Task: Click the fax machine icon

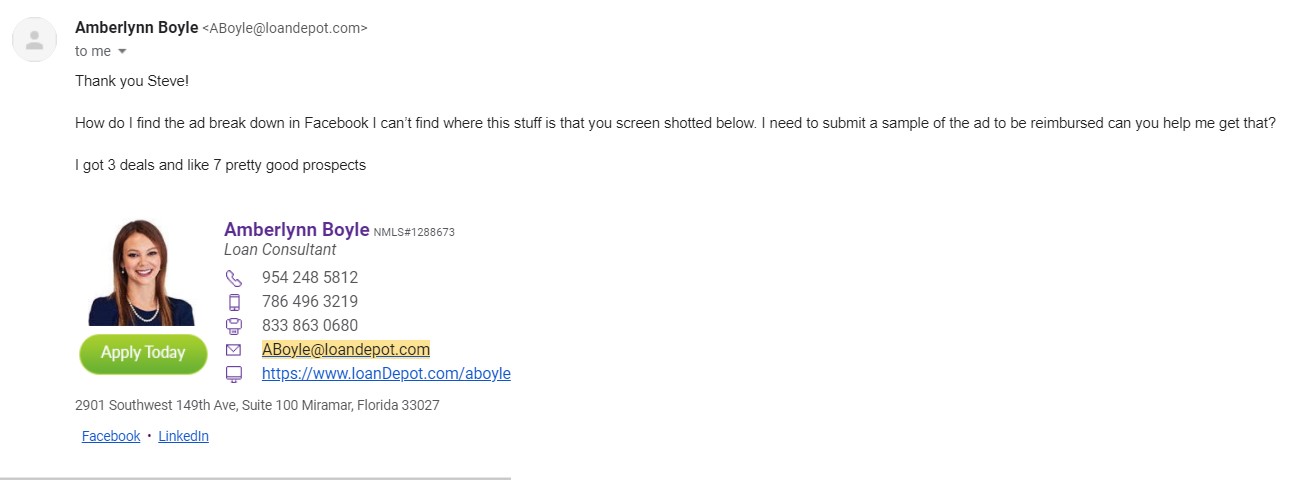Action: click(x=234, y=326)
